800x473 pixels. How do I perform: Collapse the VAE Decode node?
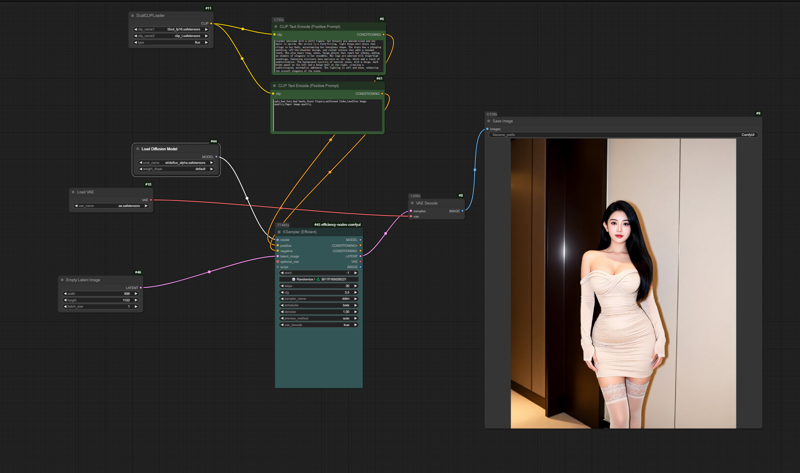[x=412, y=203]
